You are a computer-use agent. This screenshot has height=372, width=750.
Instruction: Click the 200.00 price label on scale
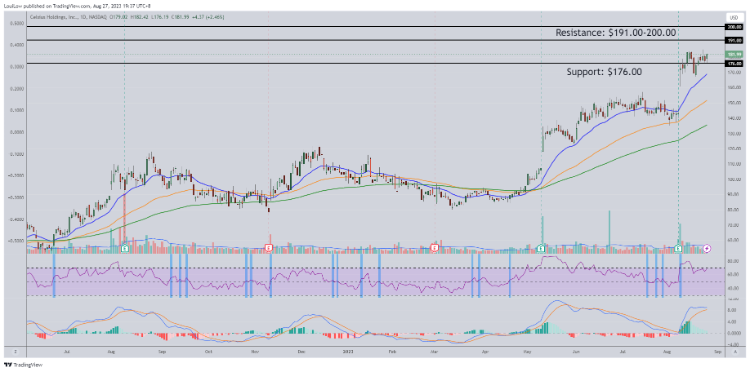[x=734, y=27]
